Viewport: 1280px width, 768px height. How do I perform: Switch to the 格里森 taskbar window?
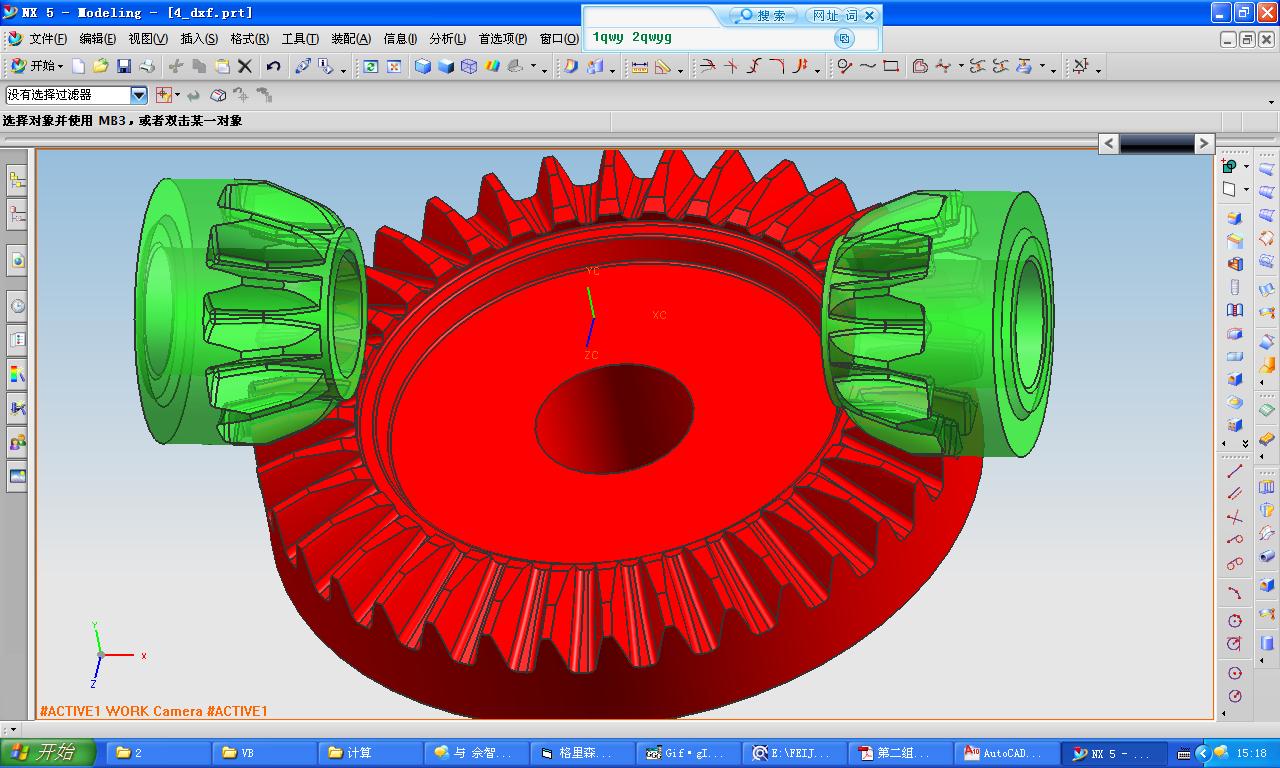(x=582, y=753)
